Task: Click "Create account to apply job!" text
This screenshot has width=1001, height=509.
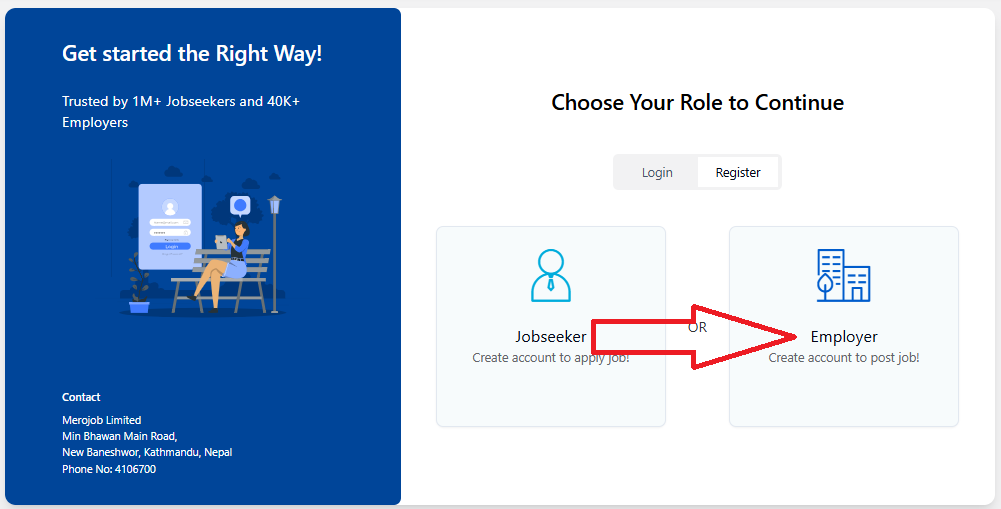Action: pos(550,358)
